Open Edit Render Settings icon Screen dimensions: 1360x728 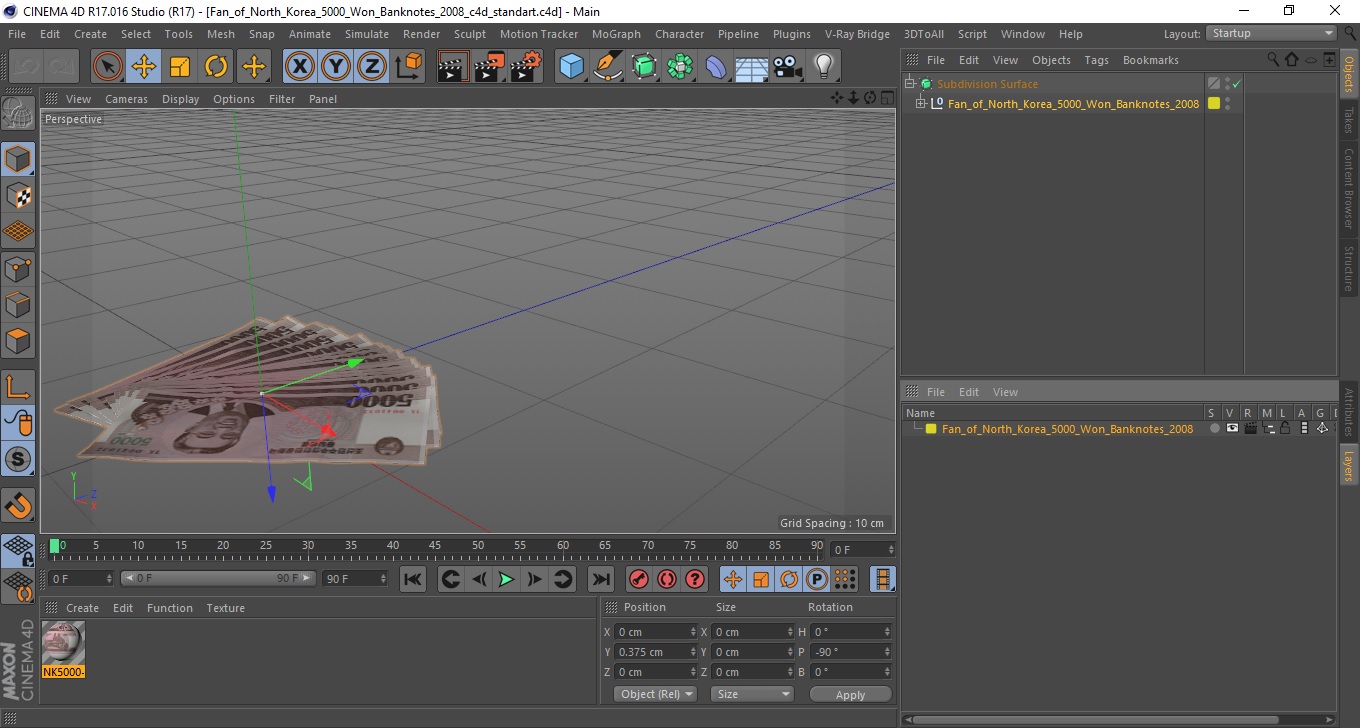click(x=526, y=67)
